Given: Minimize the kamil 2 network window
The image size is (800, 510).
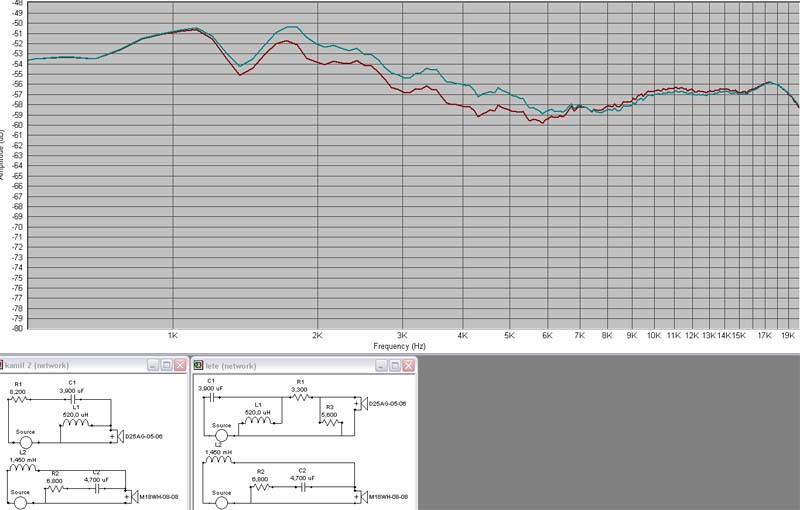Looking at the screenshot, I should 153,365.
